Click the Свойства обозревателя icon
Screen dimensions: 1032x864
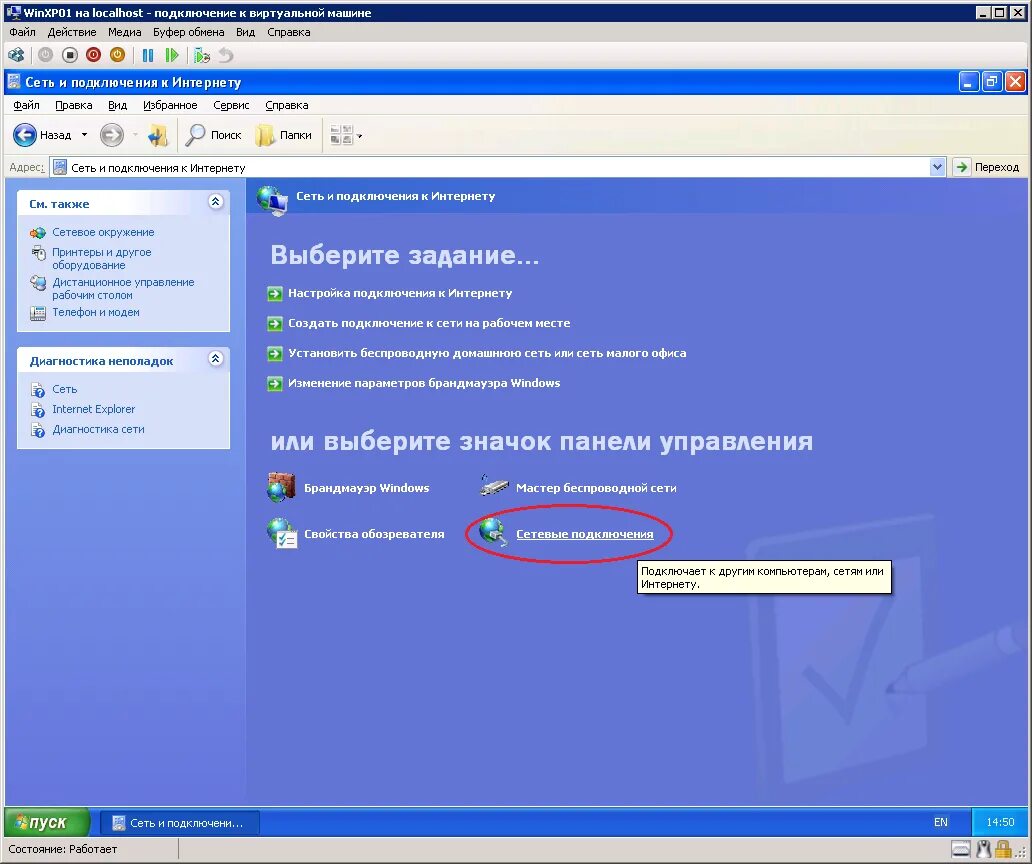point(282,533)
